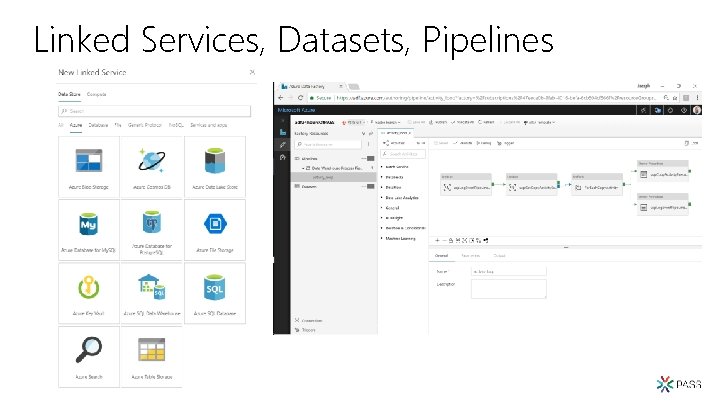Select the first activity node on canvas
Viewport: 720px width, 405px height.
466,185
